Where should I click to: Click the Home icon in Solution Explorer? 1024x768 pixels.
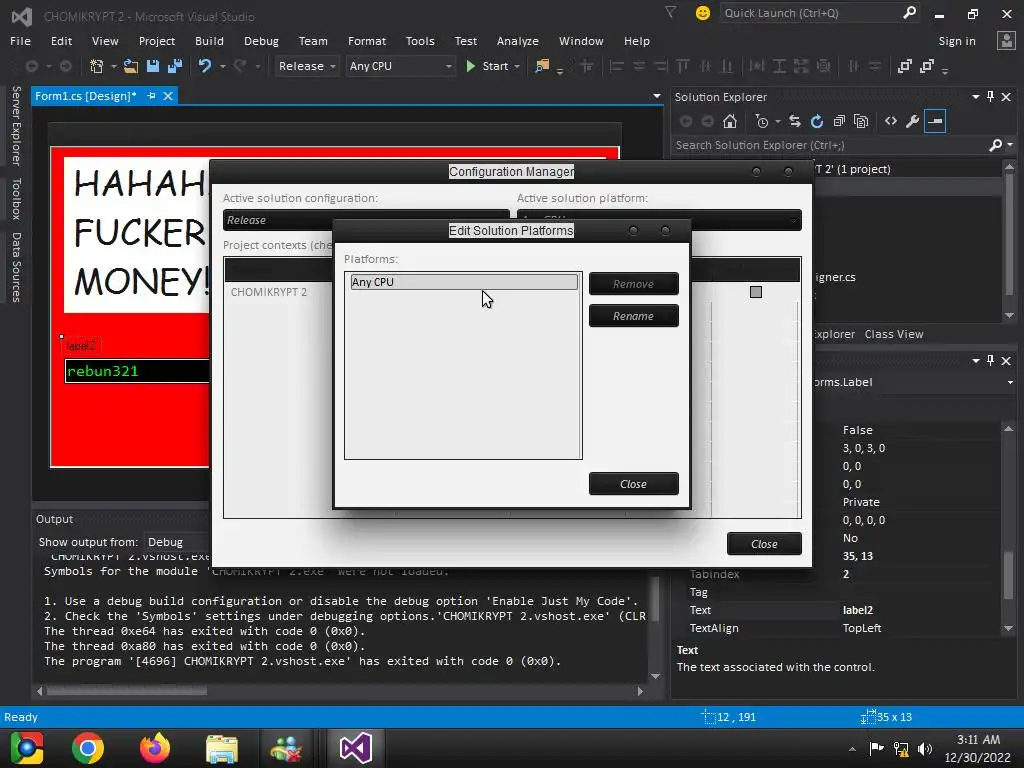point(729,121)
